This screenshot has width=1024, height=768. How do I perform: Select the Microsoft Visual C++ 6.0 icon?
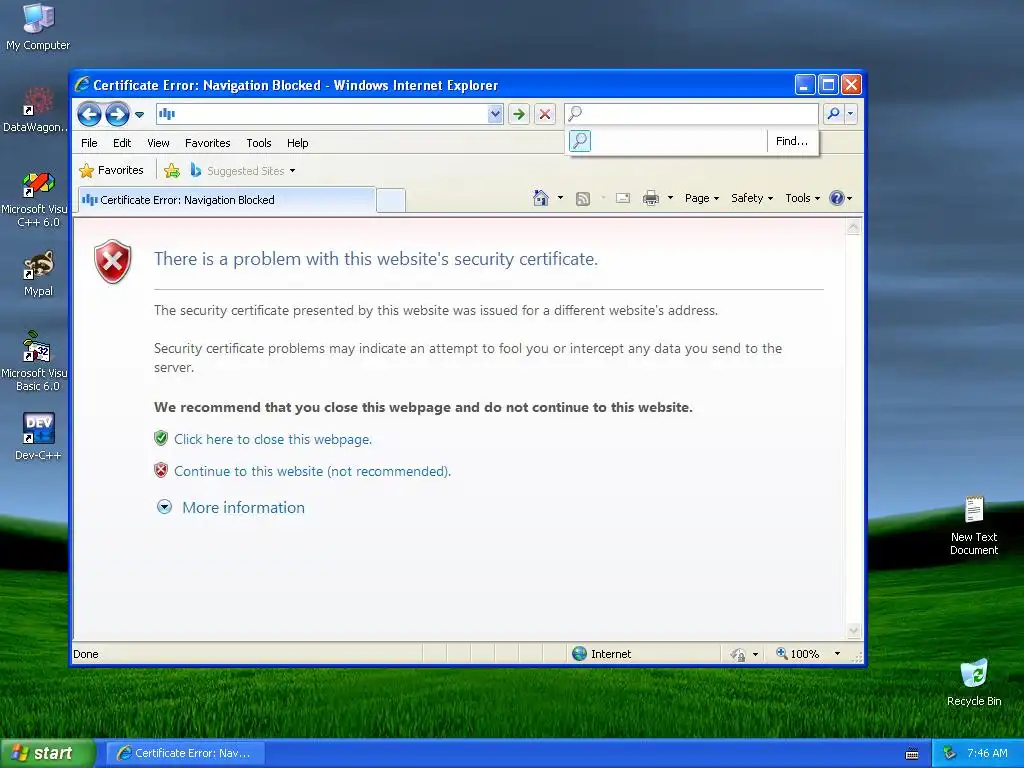click(35, 200)
